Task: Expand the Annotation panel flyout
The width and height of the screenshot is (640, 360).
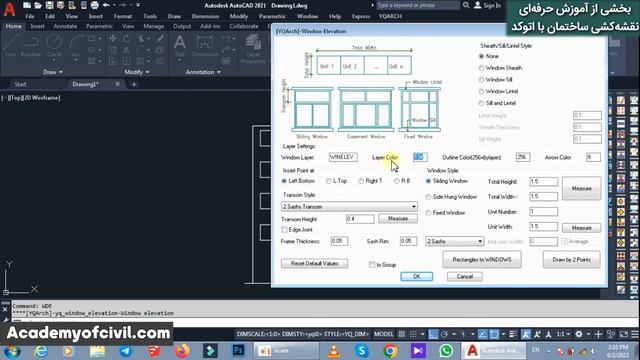Action: (x=203, y=72)
